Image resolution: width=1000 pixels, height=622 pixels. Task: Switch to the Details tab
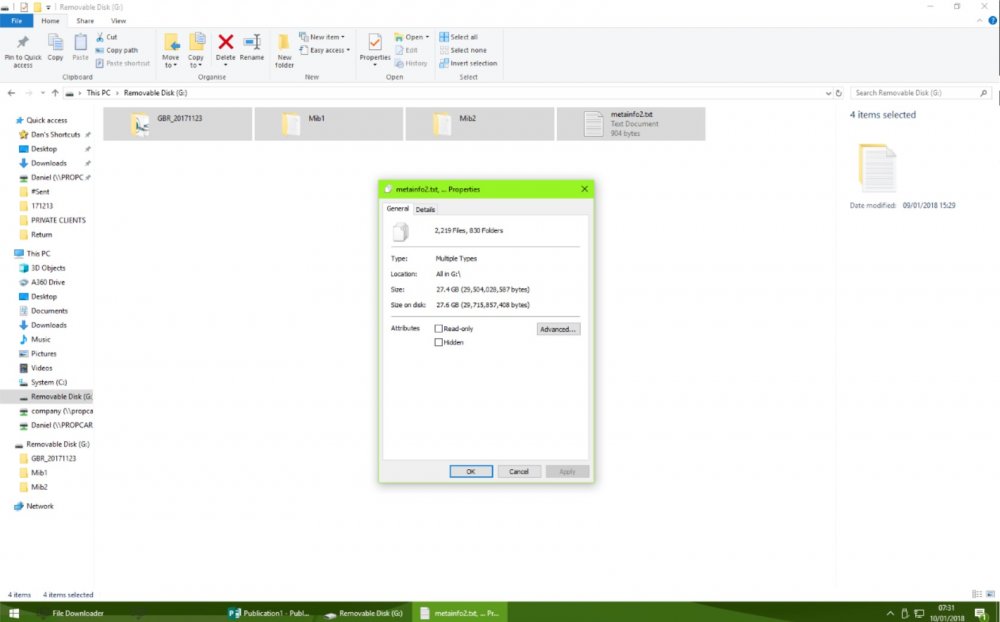coord(425,209)
